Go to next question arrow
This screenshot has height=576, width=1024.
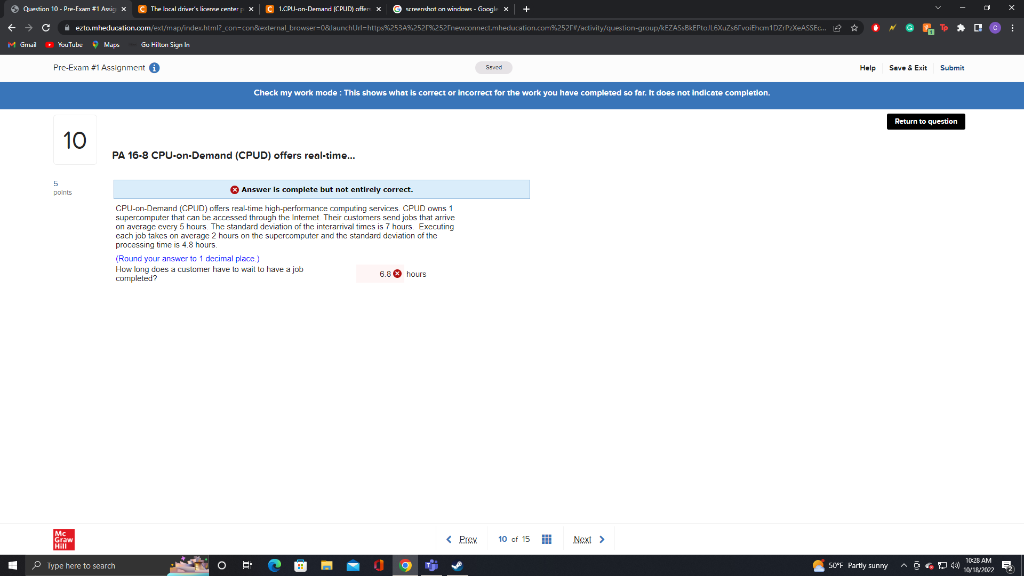[602, 539]
